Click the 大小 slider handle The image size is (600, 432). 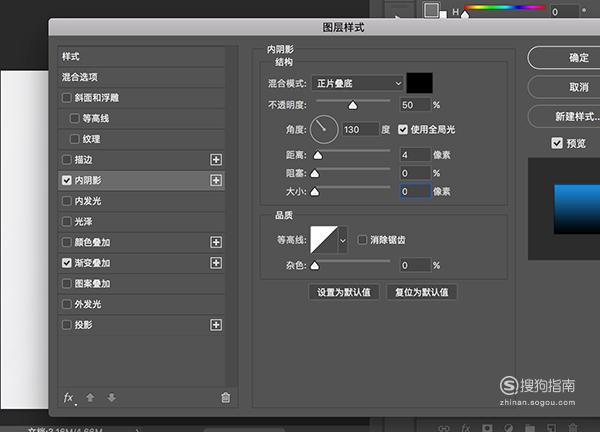pos(315,191)
